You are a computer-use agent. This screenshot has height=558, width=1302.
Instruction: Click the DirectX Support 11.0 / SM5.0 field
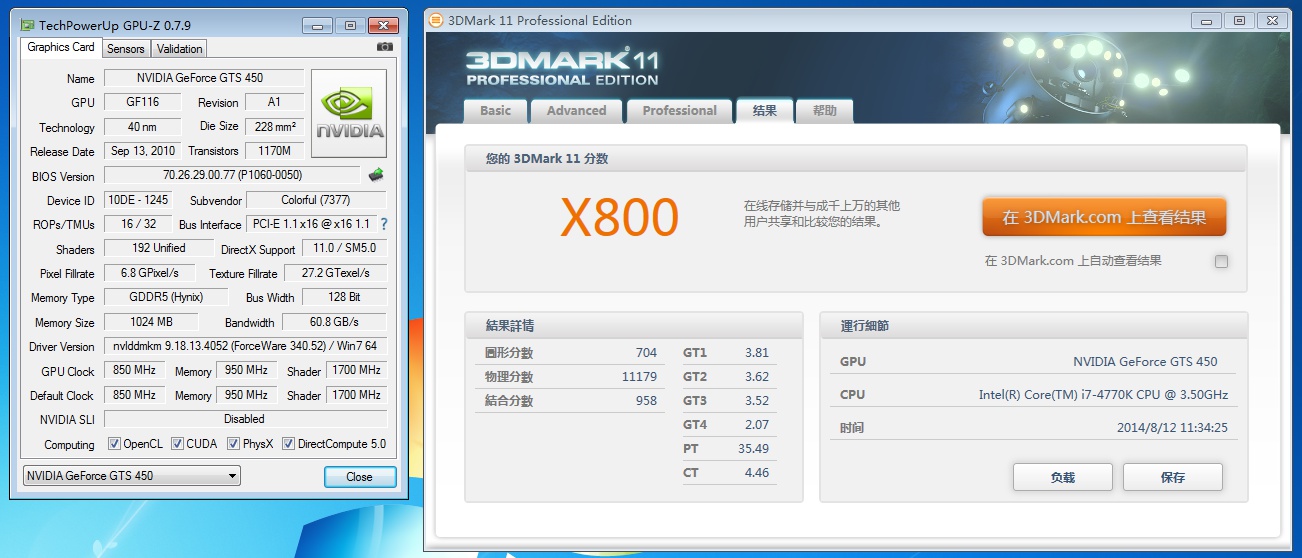[344, 248]
